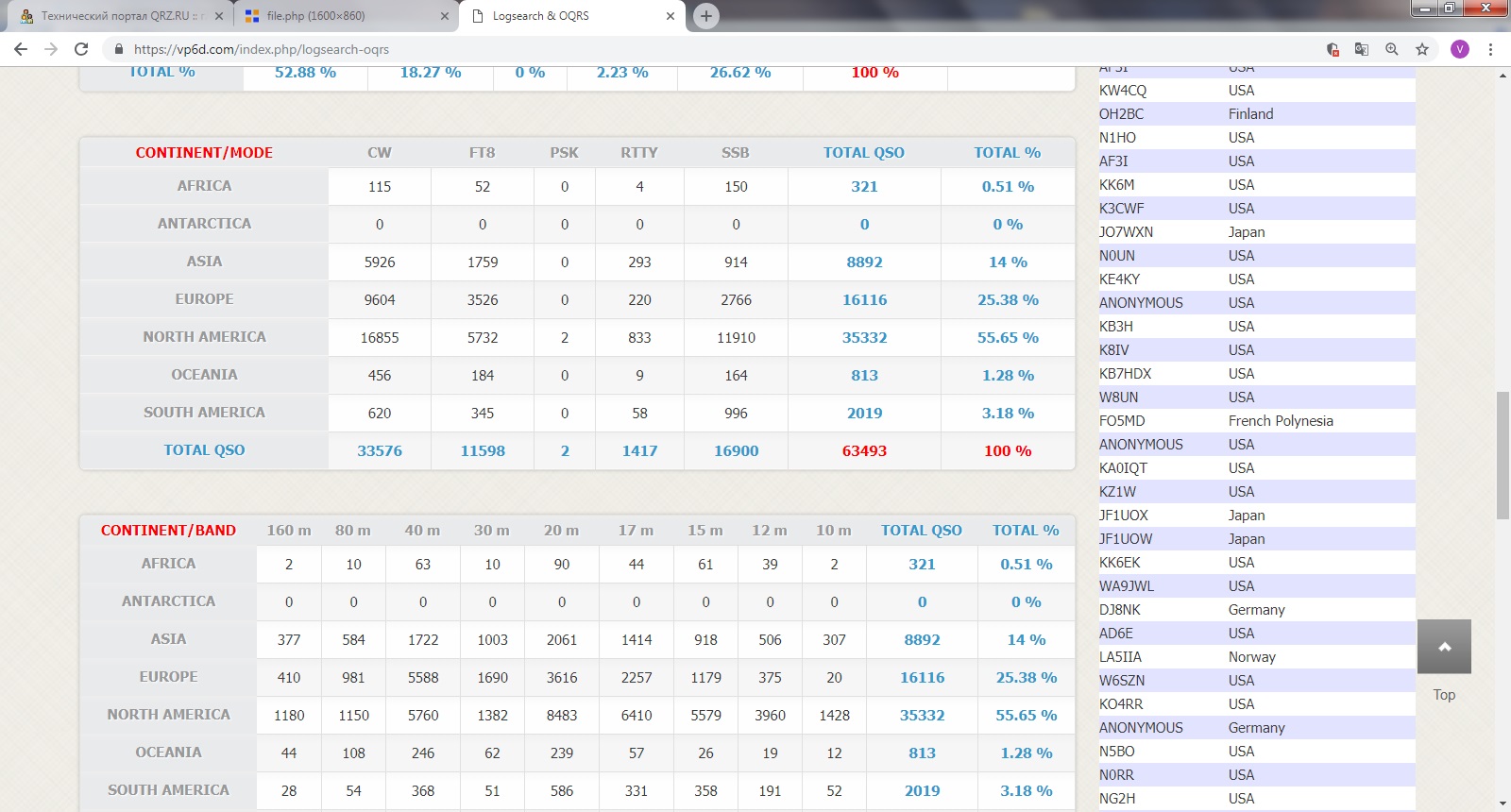
Task: Click the scrollbar down arrow
Action: 1503,804
